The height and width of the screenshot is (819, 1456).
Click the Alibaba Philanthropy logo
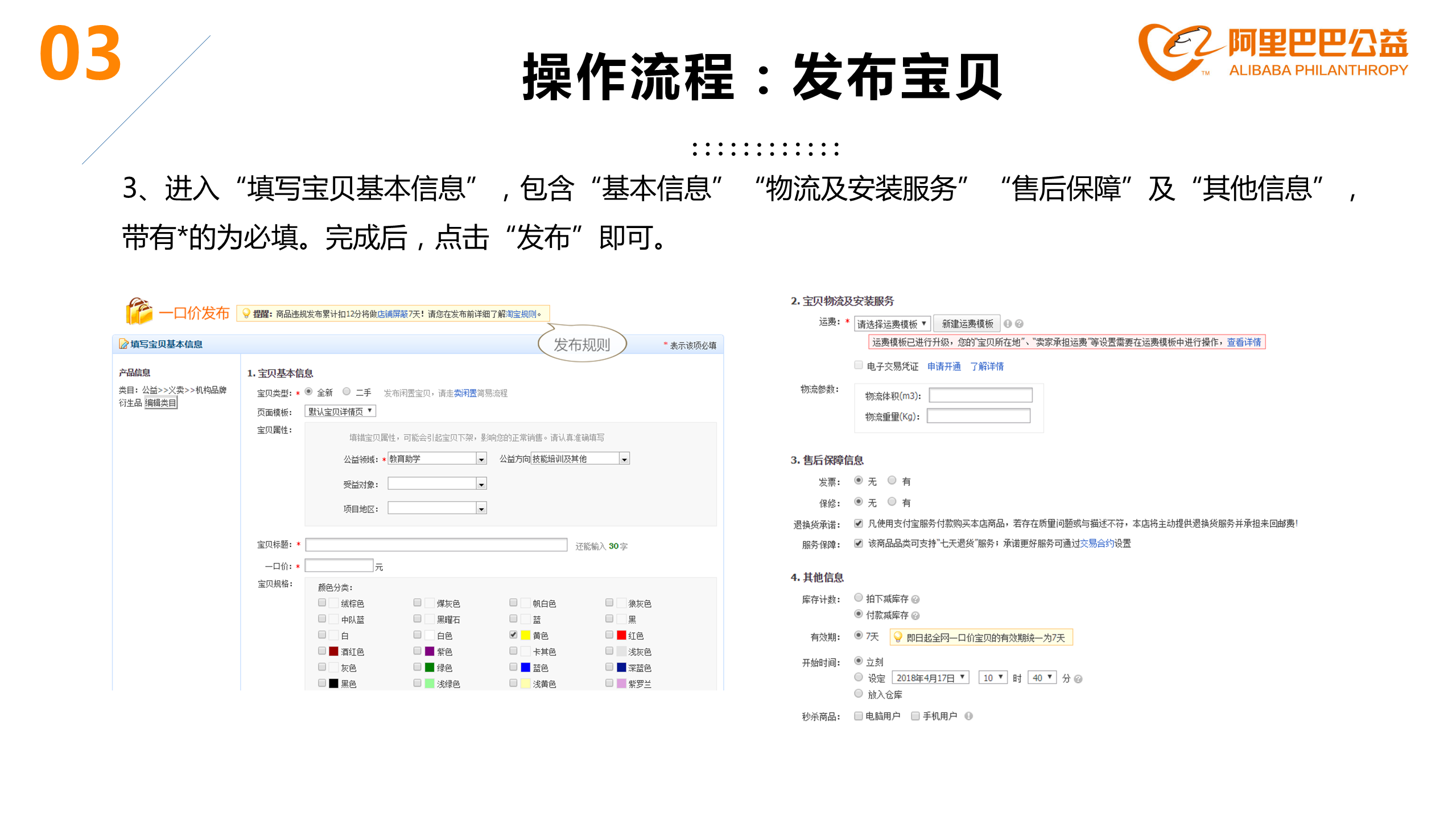(x=1273, y=52)
